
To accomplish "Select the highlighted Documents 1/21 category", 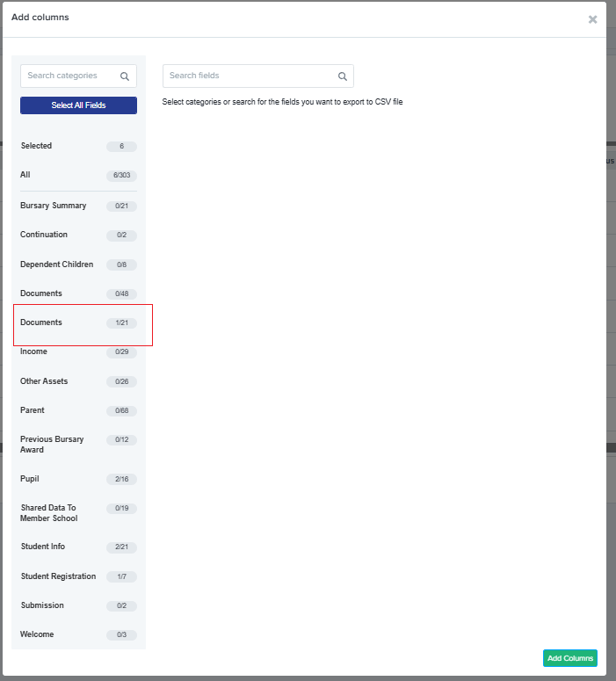I will tap(78, 322).
